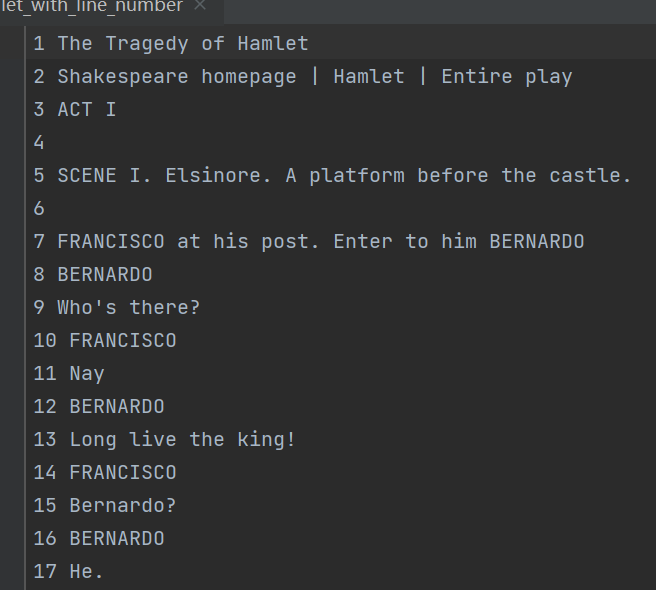Click 'BERNARDO' on line 16

click(x=116, y=539)
